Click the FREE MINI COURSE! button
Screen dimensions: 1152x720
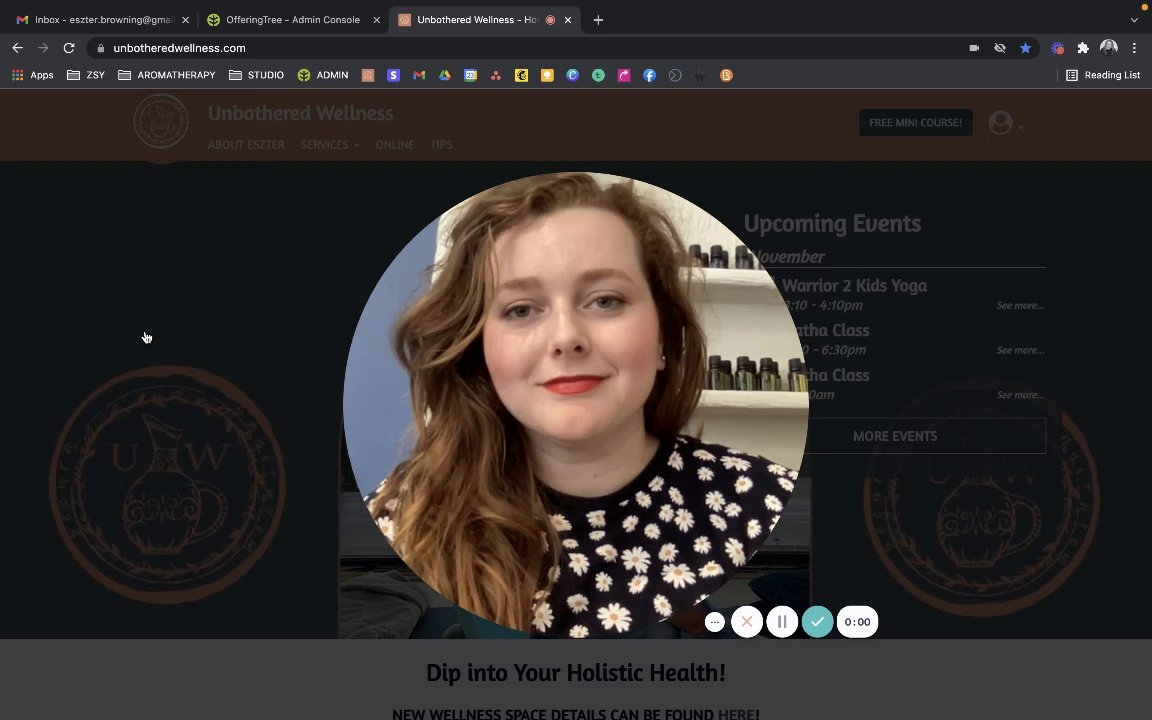[x=915, y=123]
